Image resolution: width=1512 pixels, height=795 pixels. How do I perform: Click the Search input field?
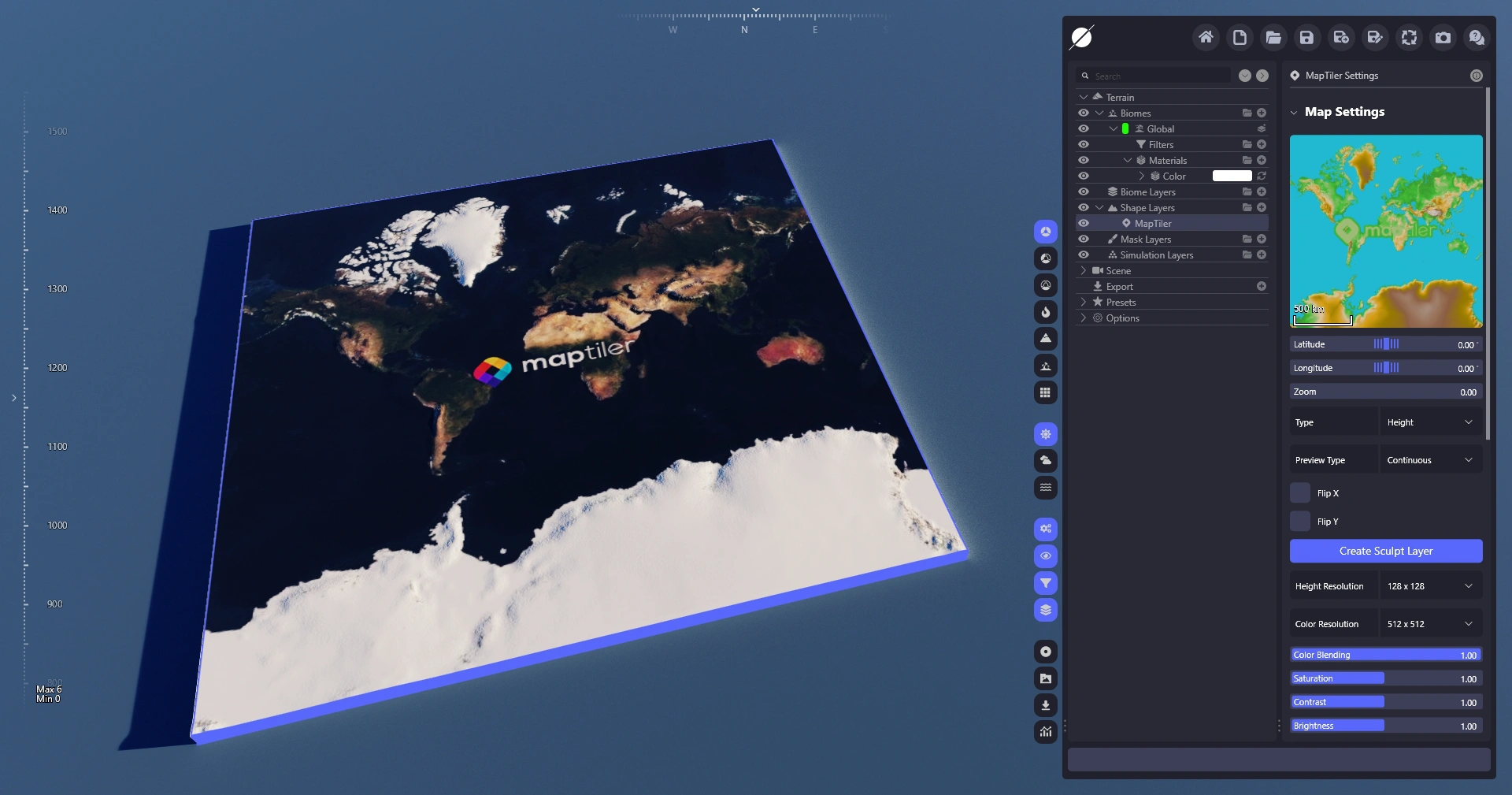pos(1154,76)
